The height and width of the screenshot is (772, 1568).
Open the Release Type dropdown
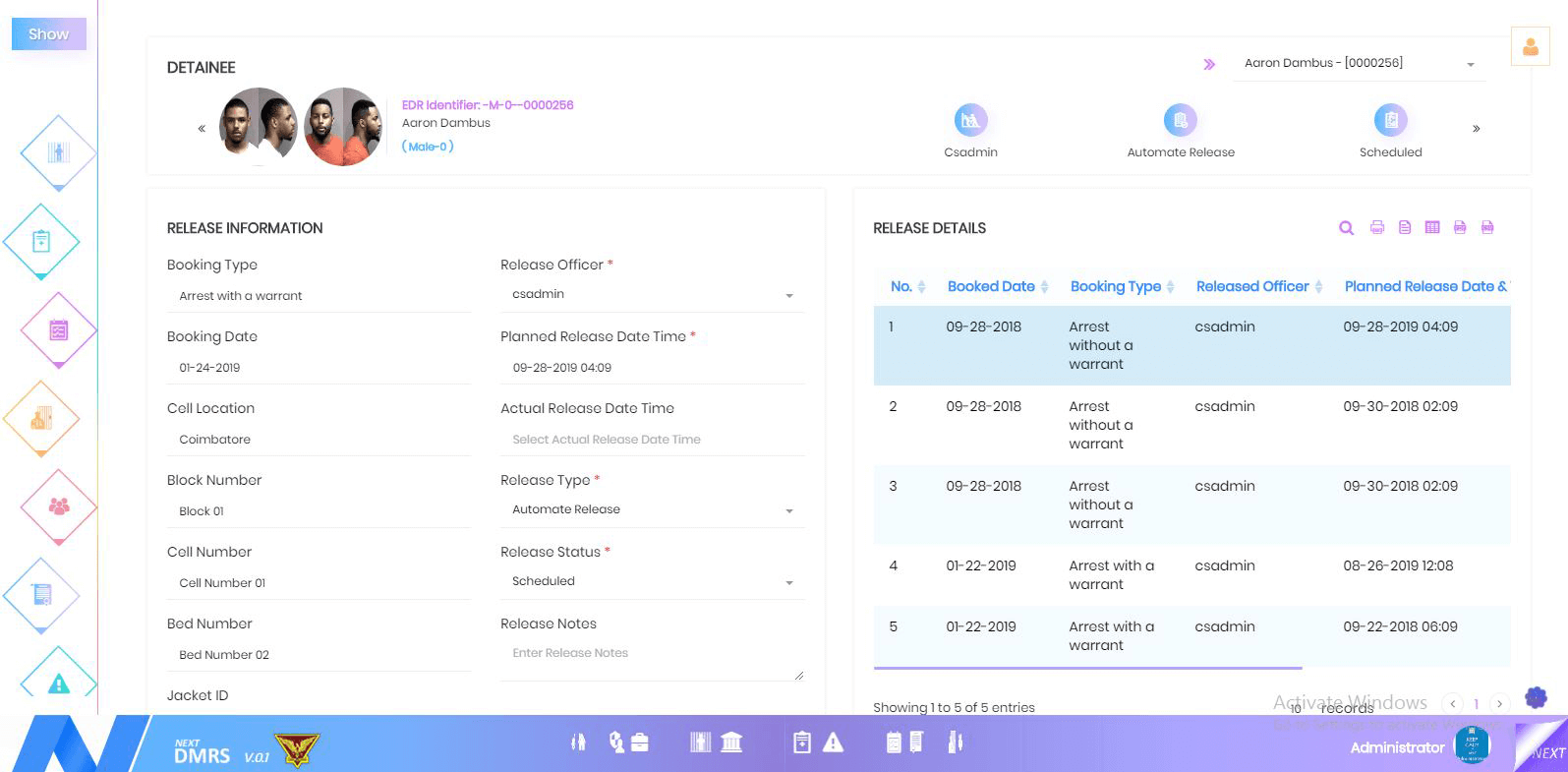652,509
